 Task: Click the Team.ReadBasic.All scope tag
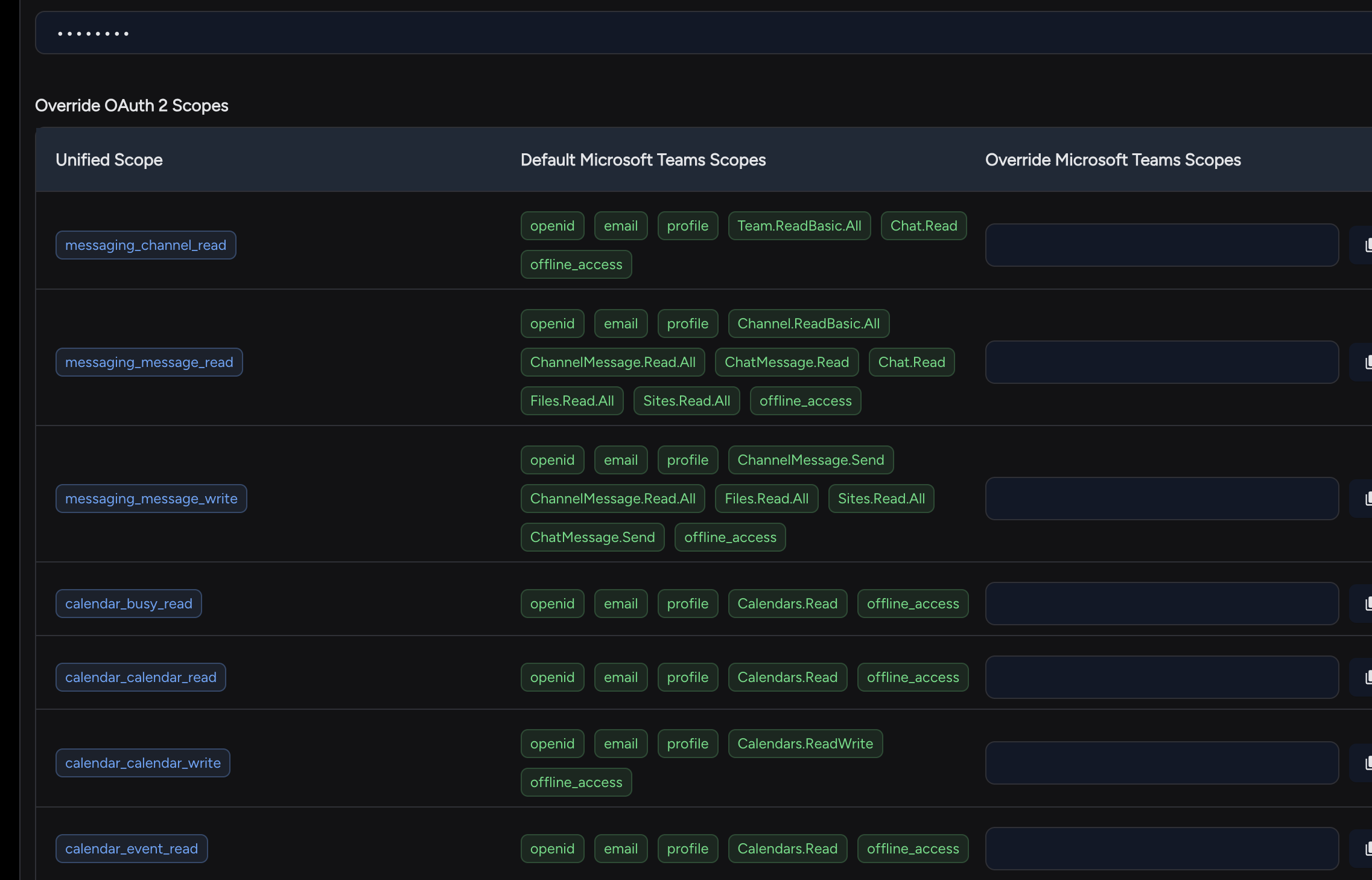pyautogui.click(x=799, y=226)
